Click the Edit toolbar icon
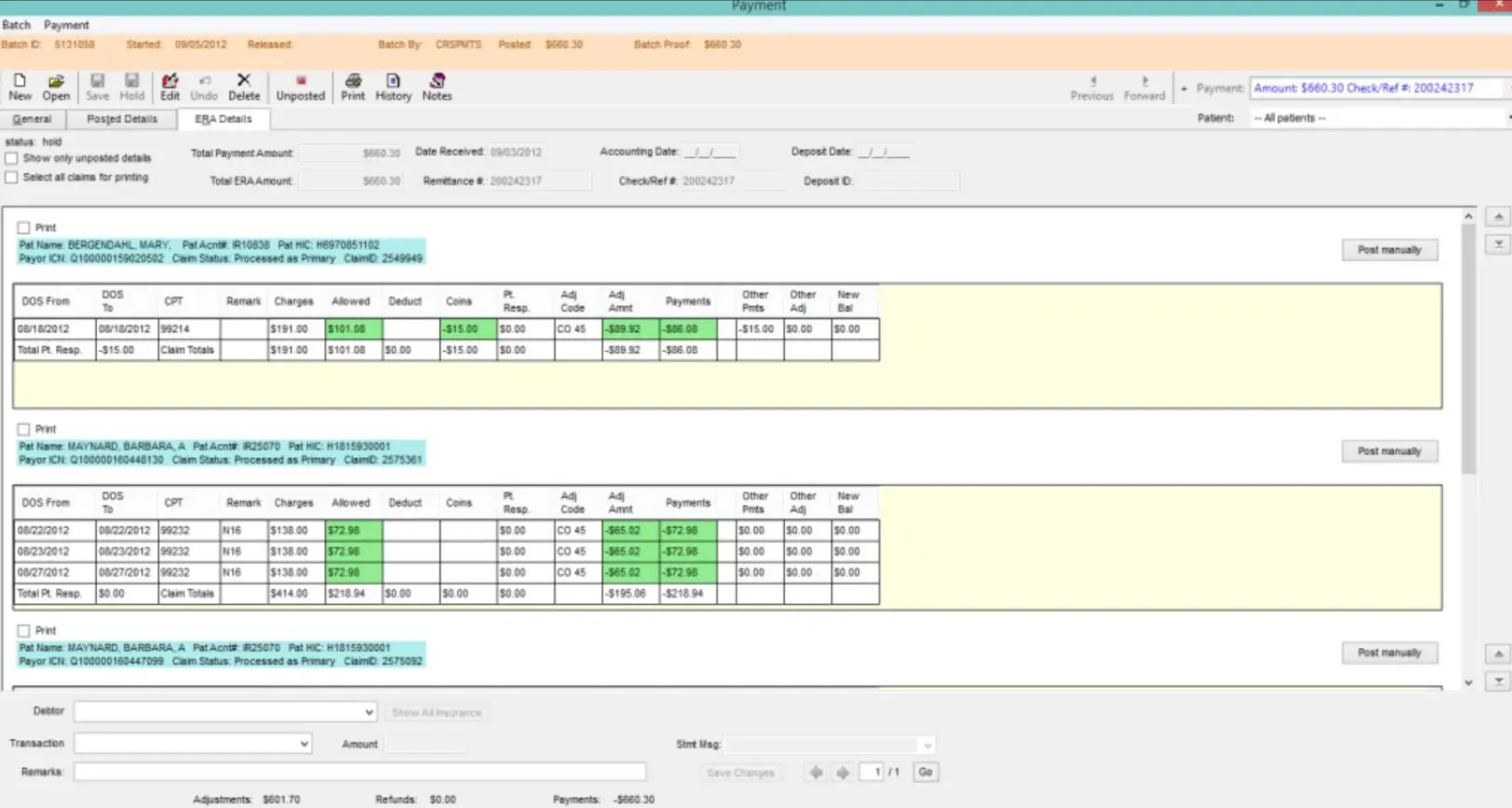Viewport: 1512px width, 808px height. [169, 87]
